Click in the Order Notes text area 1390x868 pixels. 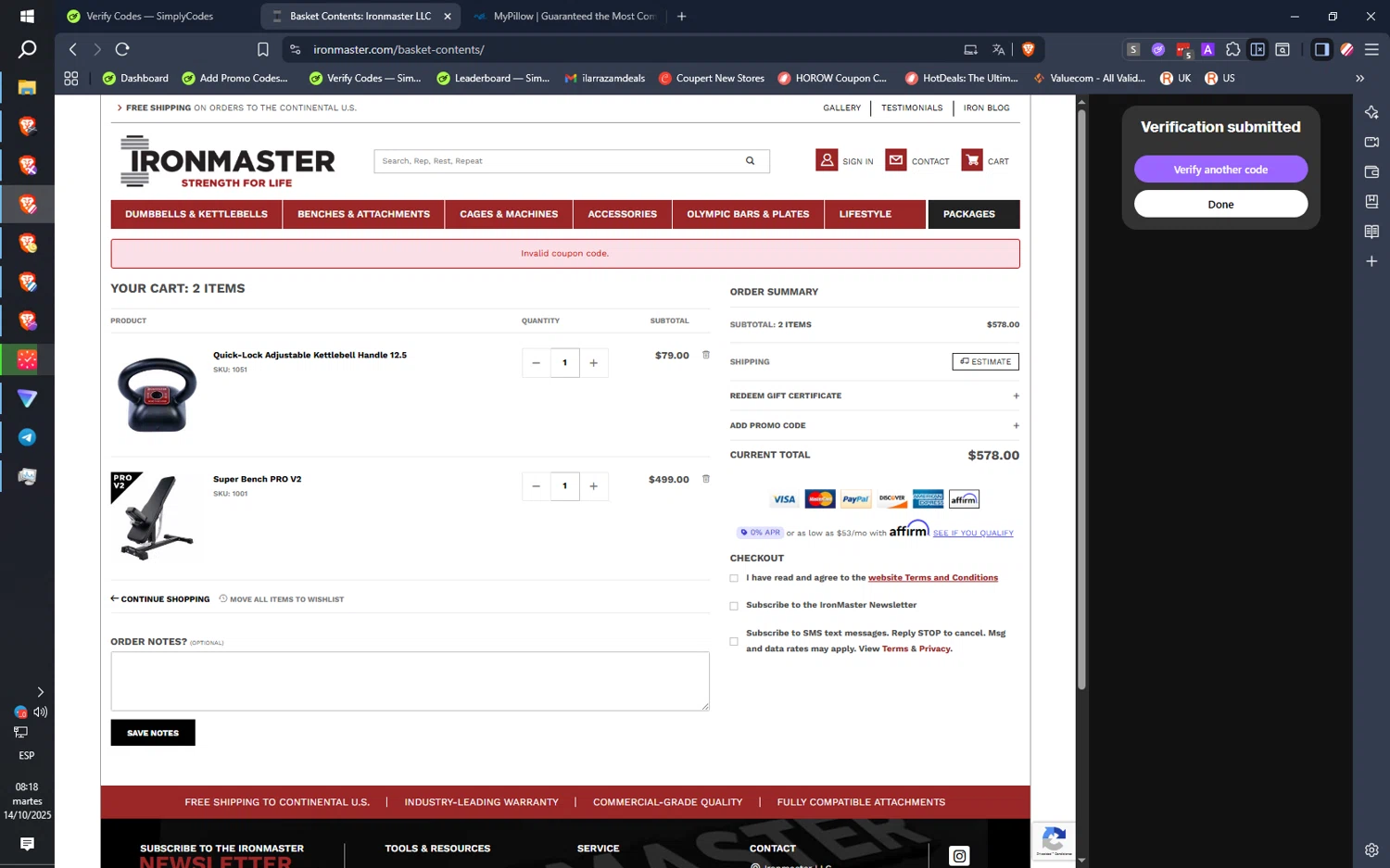pos(411,682)
